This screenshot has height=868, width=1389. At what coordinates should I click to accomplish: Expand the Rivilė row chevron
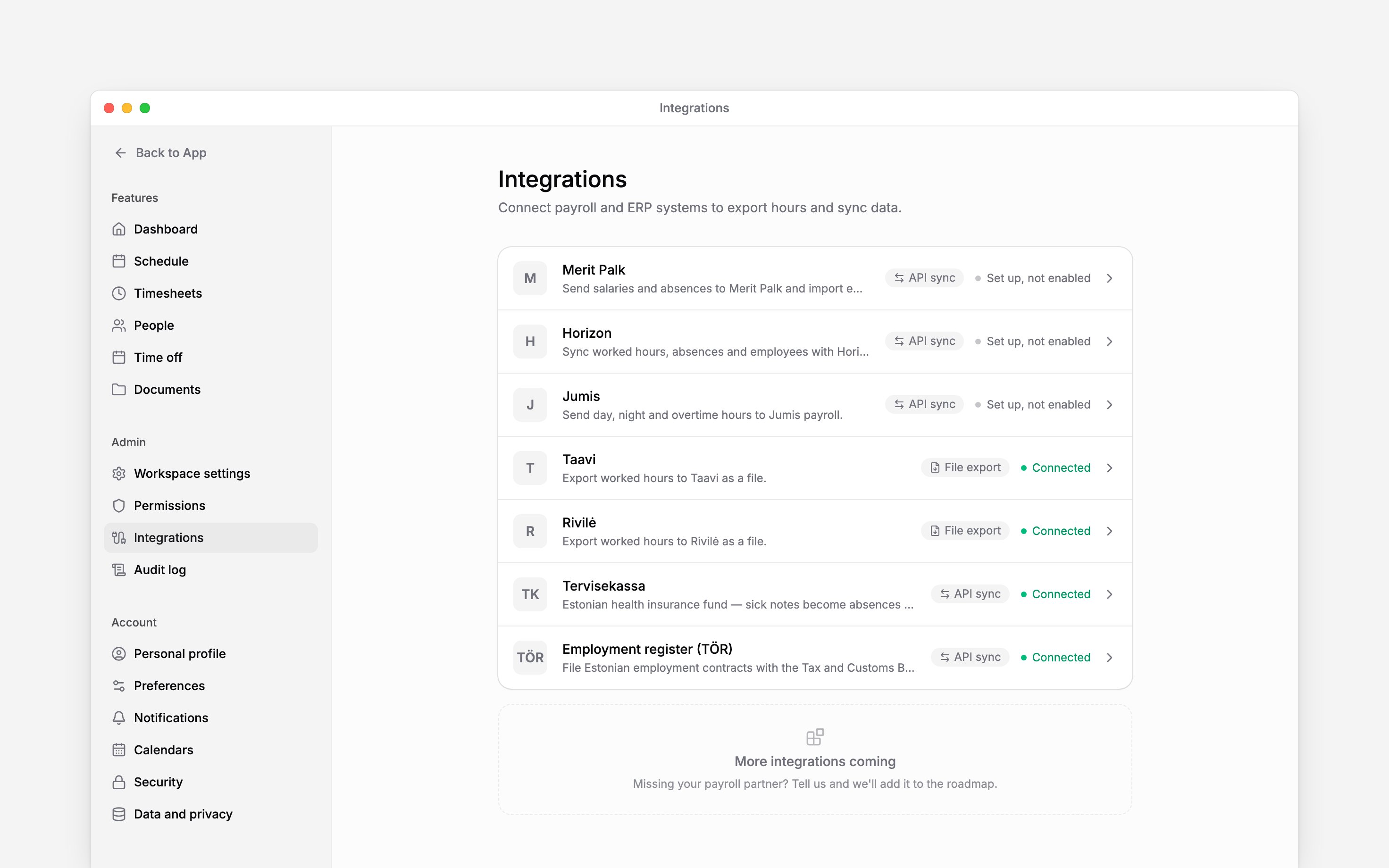[x=1110, y=531]
